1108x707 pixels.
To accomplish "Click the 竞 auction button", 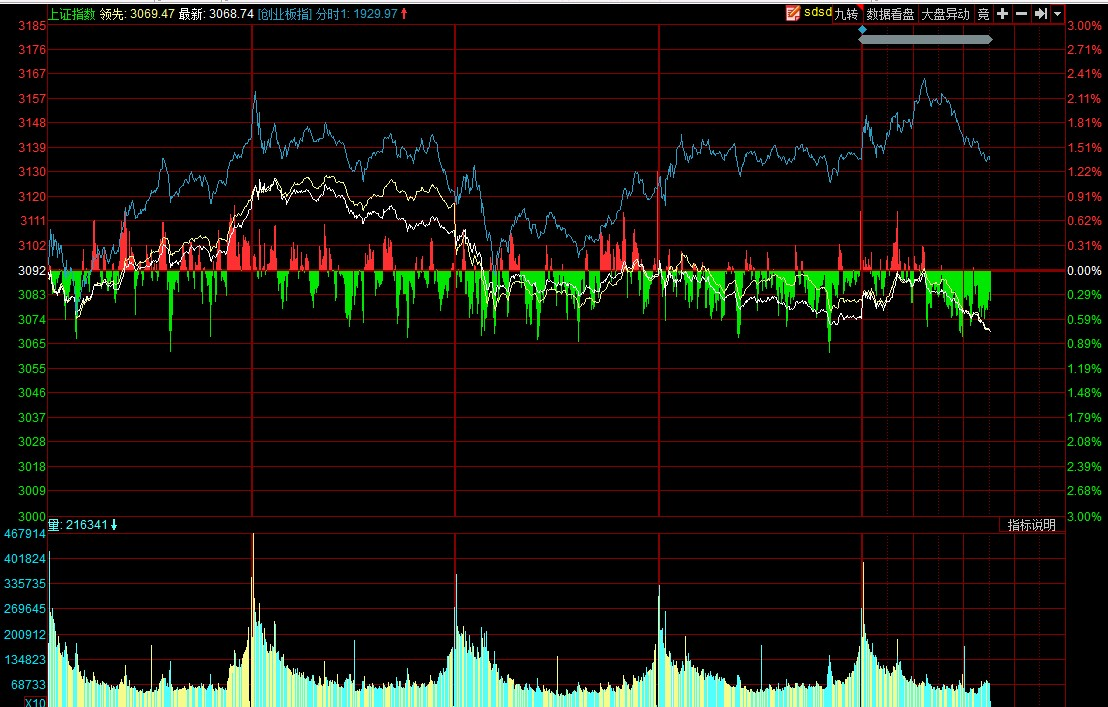I will (983, 14).
